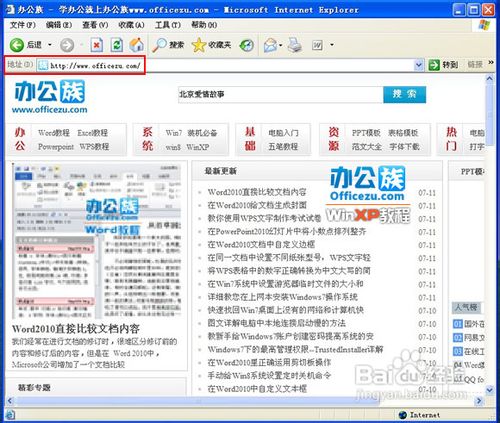Open 五笔教程 link
Screen dimensions: 500x423
[x=283, y=146]
